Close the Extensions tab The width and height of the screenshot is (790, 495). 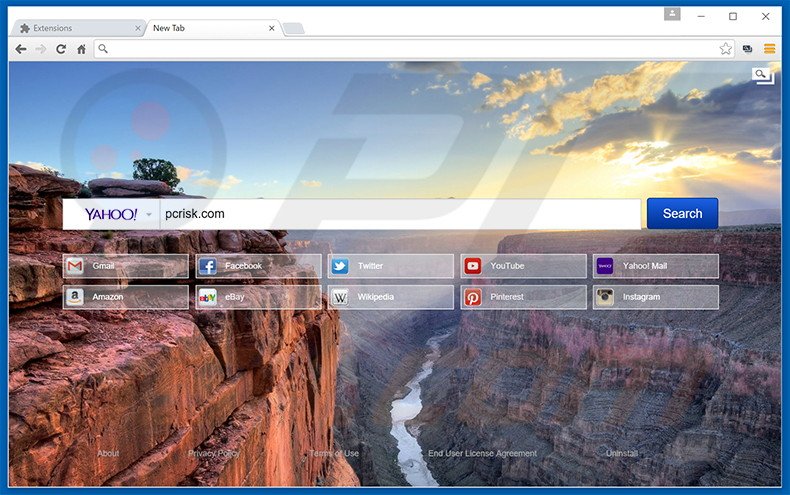138,28
